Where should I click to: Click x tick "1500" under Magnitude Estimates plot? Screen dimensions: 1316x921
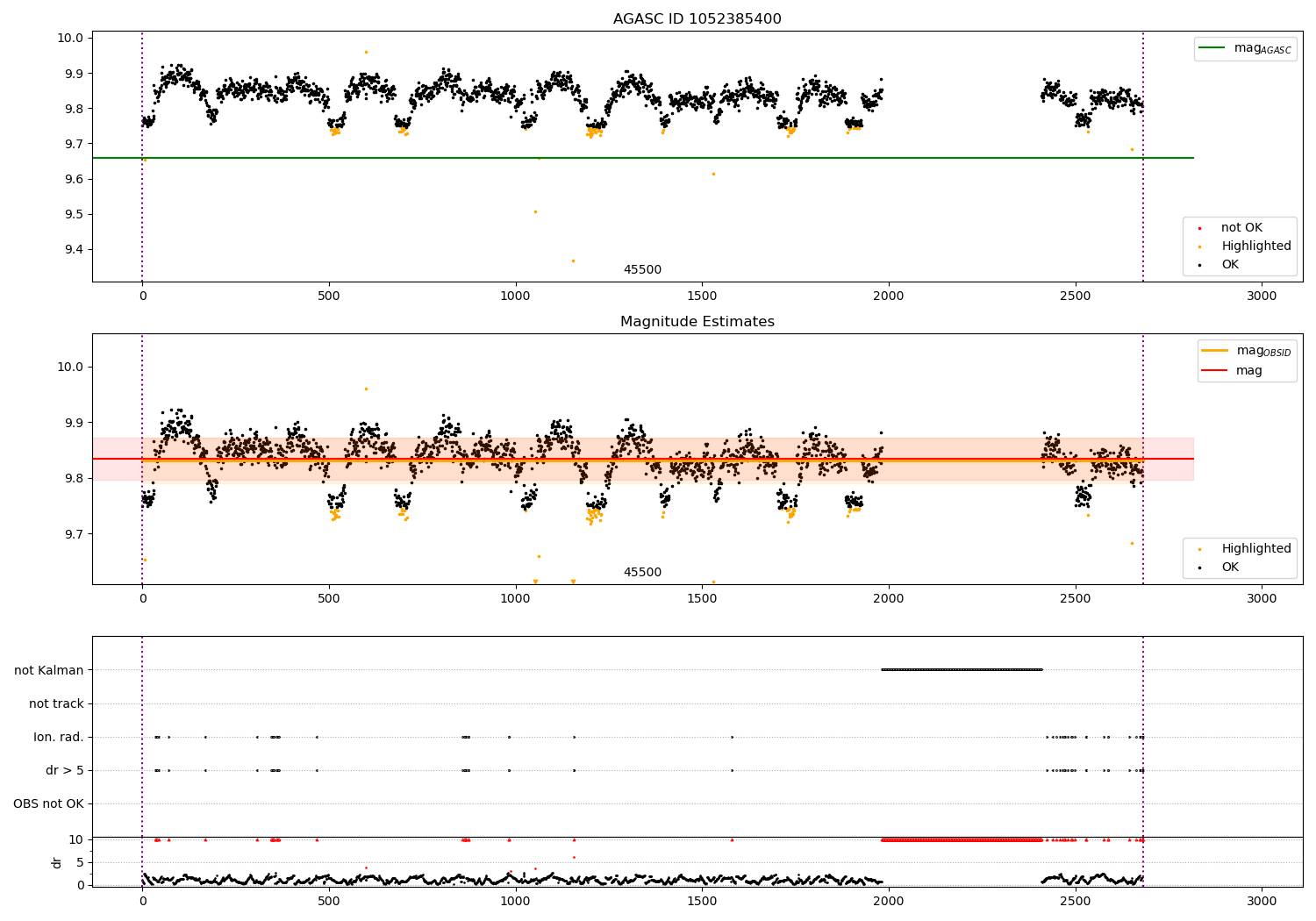click(x=702, y=599)
